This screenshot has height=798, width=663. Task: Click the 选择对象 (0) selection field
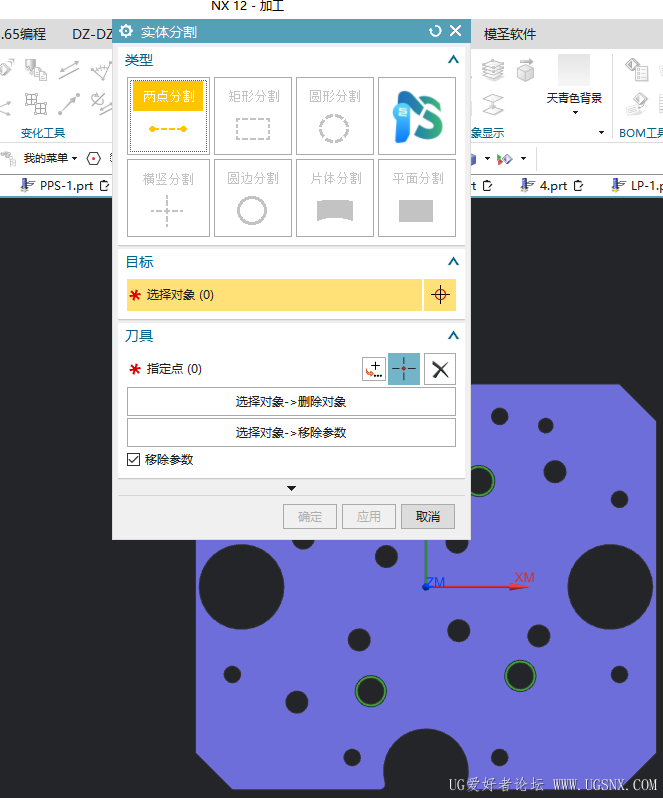tap(274, 295)
